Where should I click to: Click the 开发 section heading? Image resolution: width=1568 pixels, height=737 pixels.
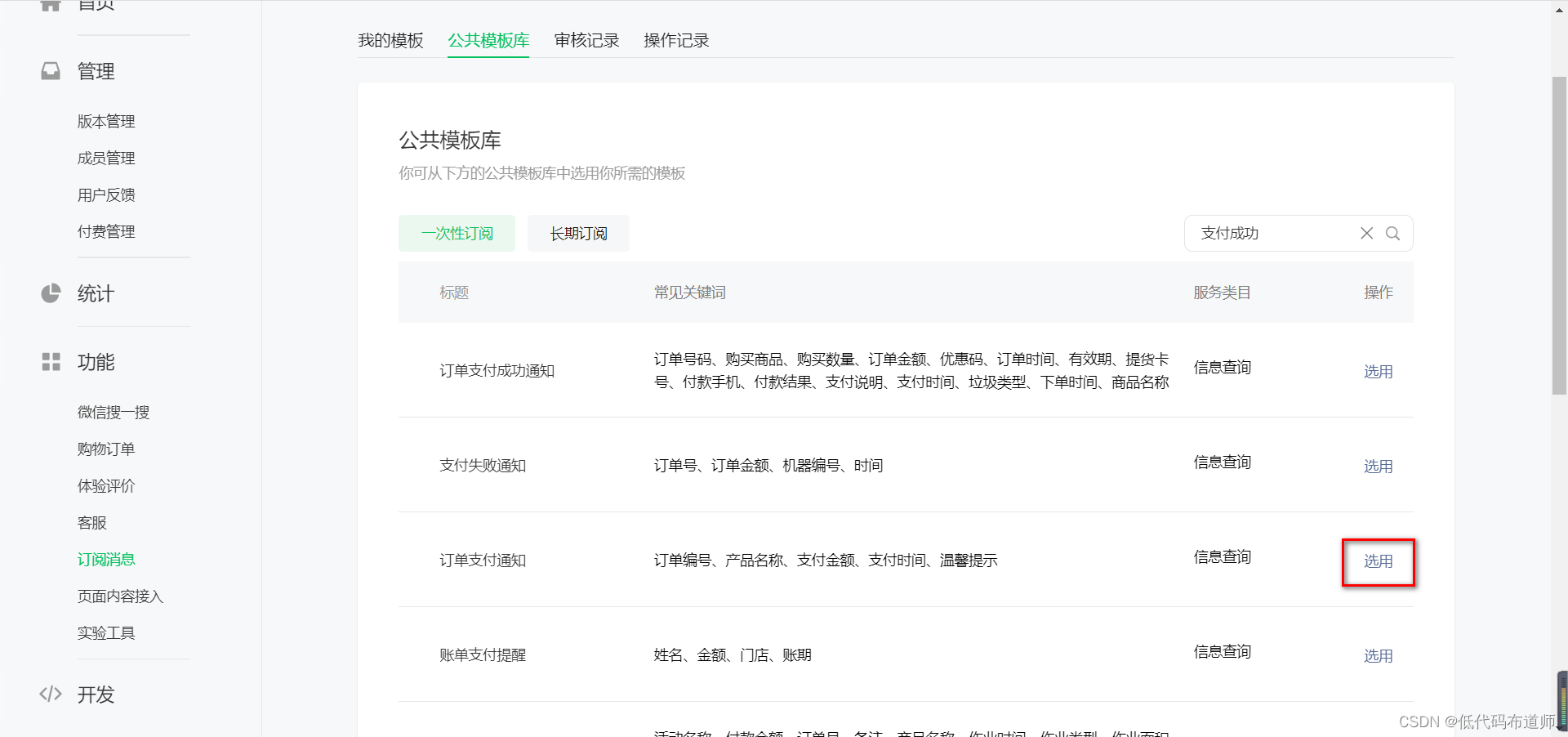pyautogui.click(x=96, y=695)
